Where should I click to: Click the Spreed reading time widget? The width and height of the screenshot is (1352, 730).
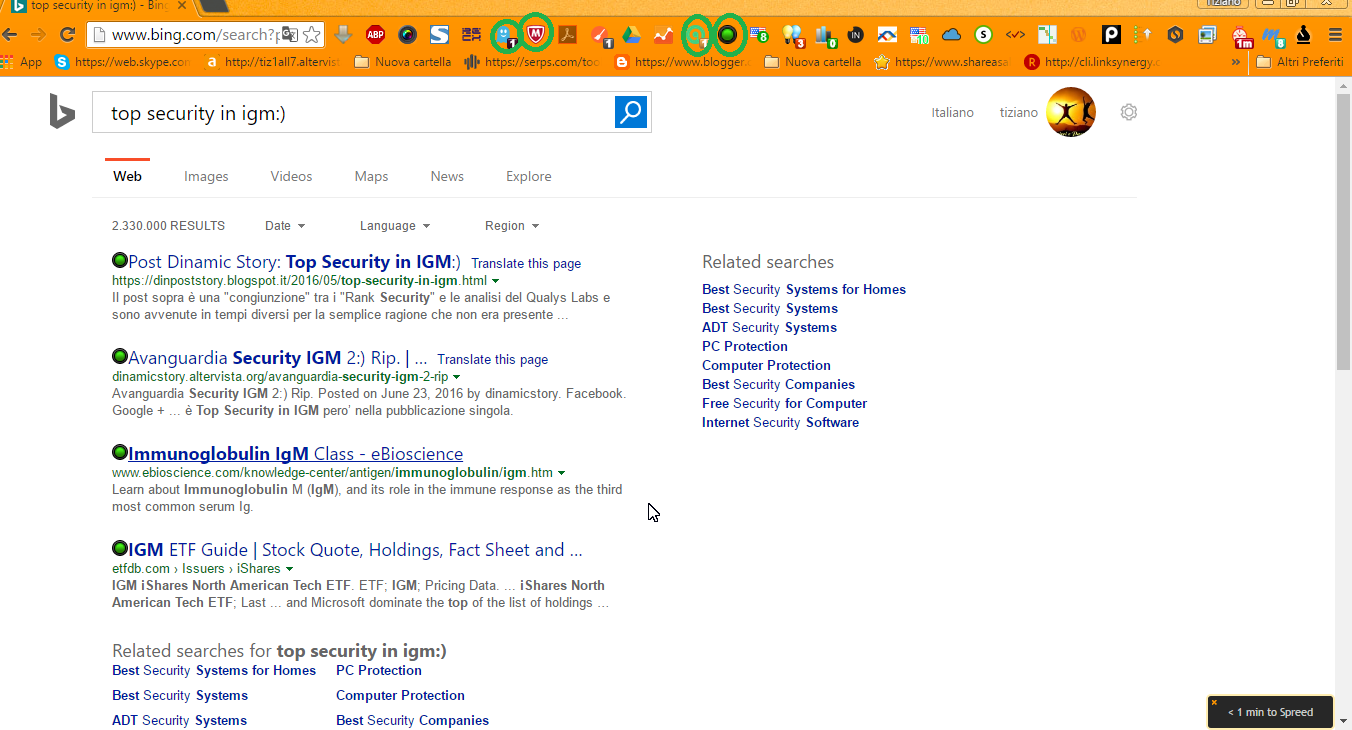1270,712
